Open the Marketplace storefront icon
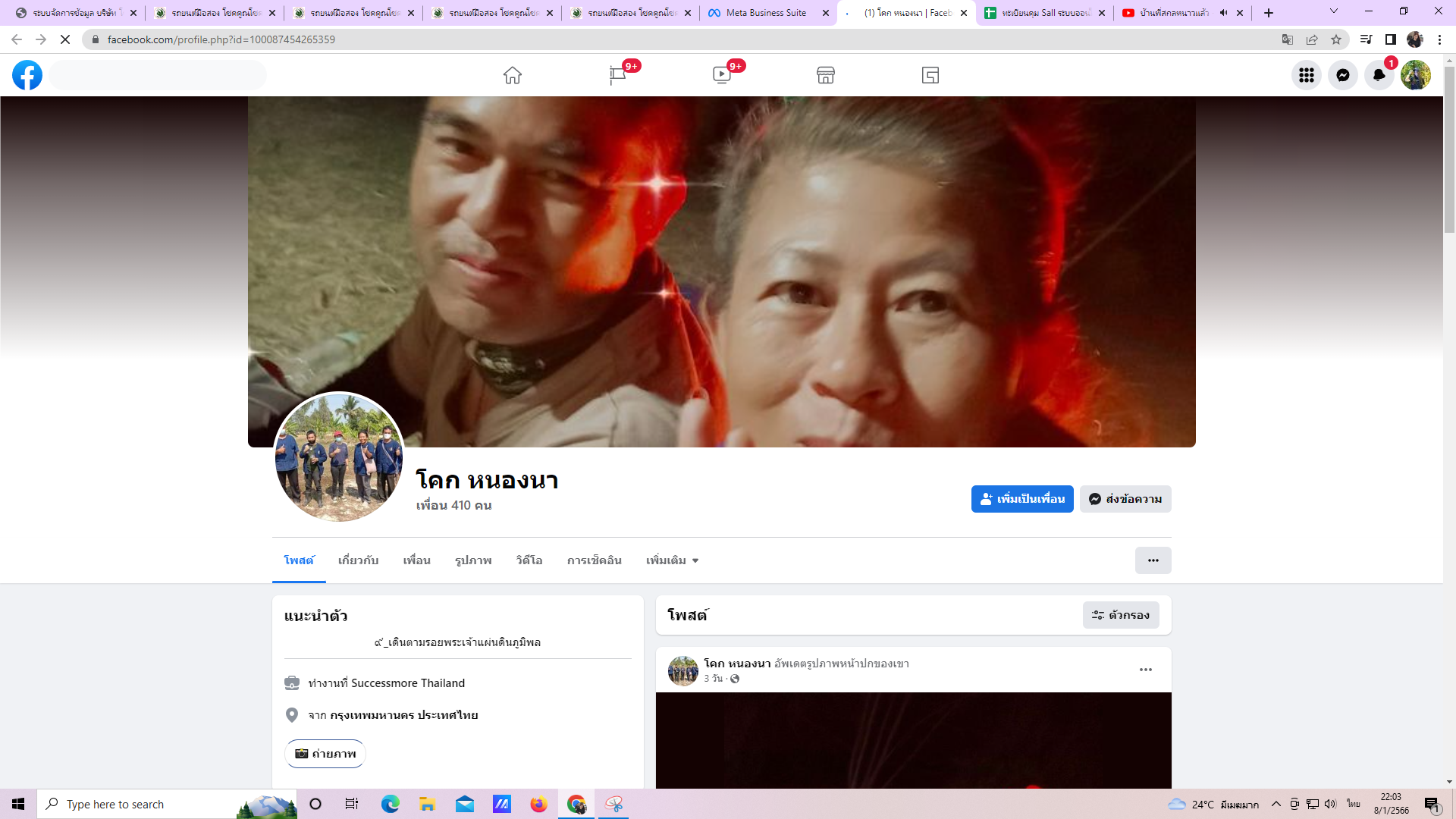 [826, 75]
